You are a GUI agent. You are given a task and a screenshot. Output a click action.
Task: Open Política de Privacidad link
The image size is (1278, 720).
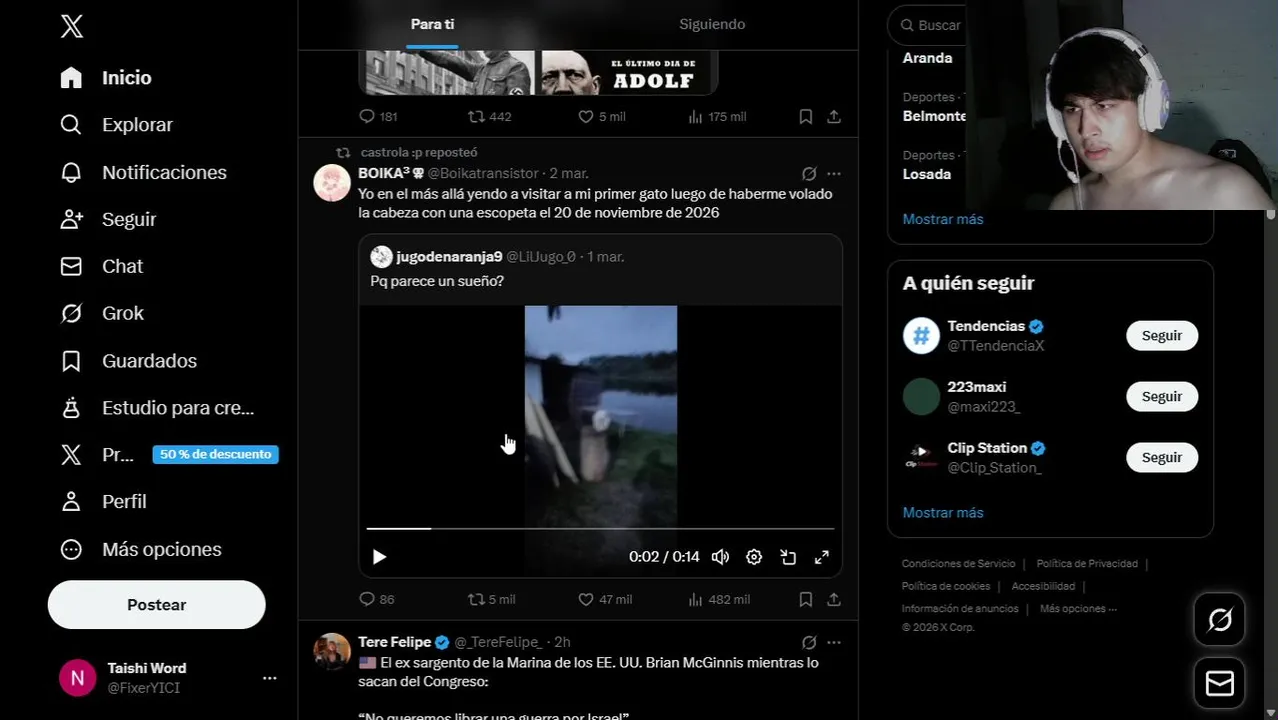click(x=1087, y=564)
